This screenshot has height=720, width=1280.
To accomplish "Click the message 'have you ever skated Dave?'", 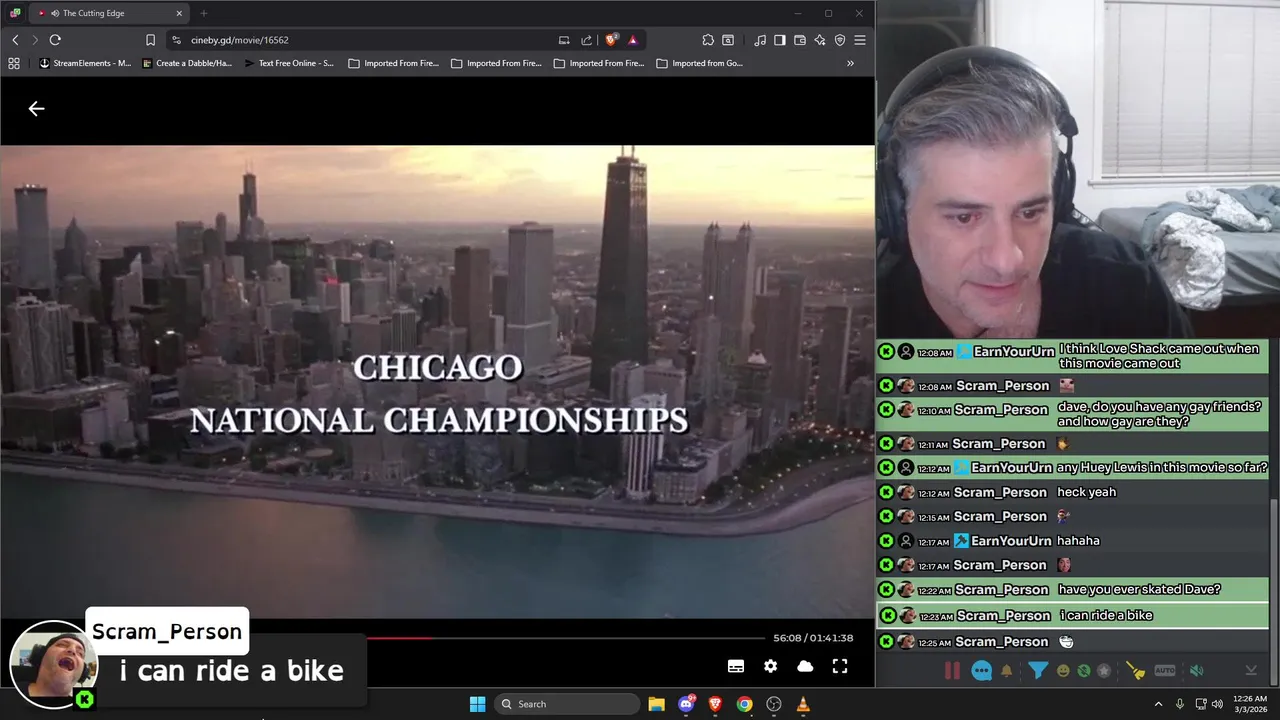I will (1139, 589).
